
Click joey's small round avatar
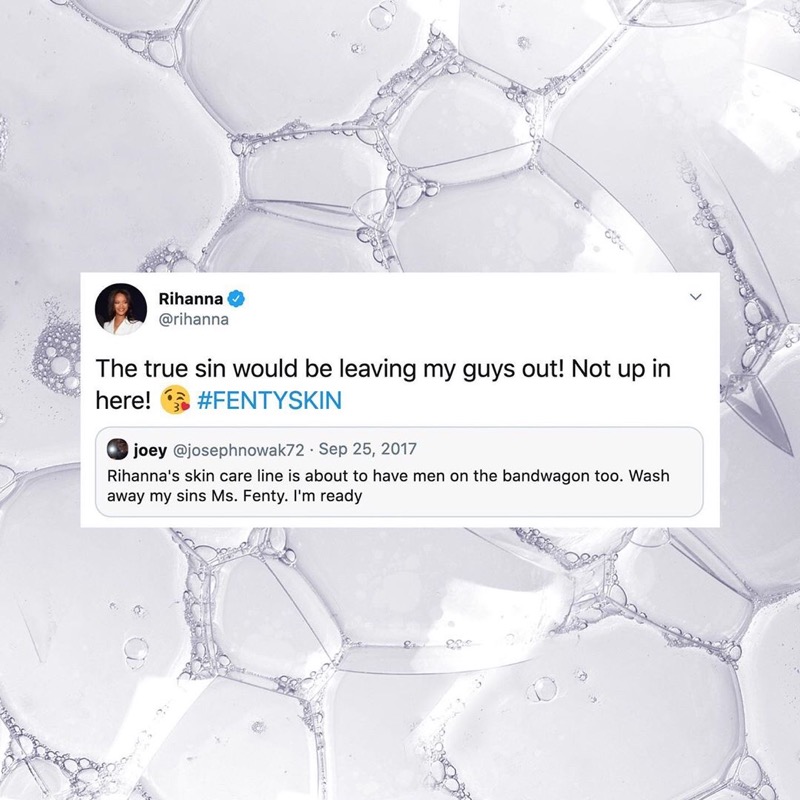click(117, 449)
